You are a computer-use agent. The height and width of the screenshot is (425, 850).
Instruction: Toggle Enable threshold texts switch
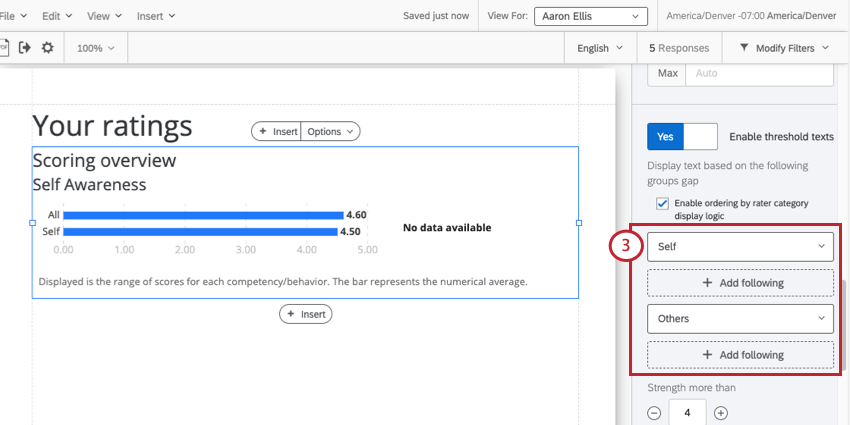point(682,137)
